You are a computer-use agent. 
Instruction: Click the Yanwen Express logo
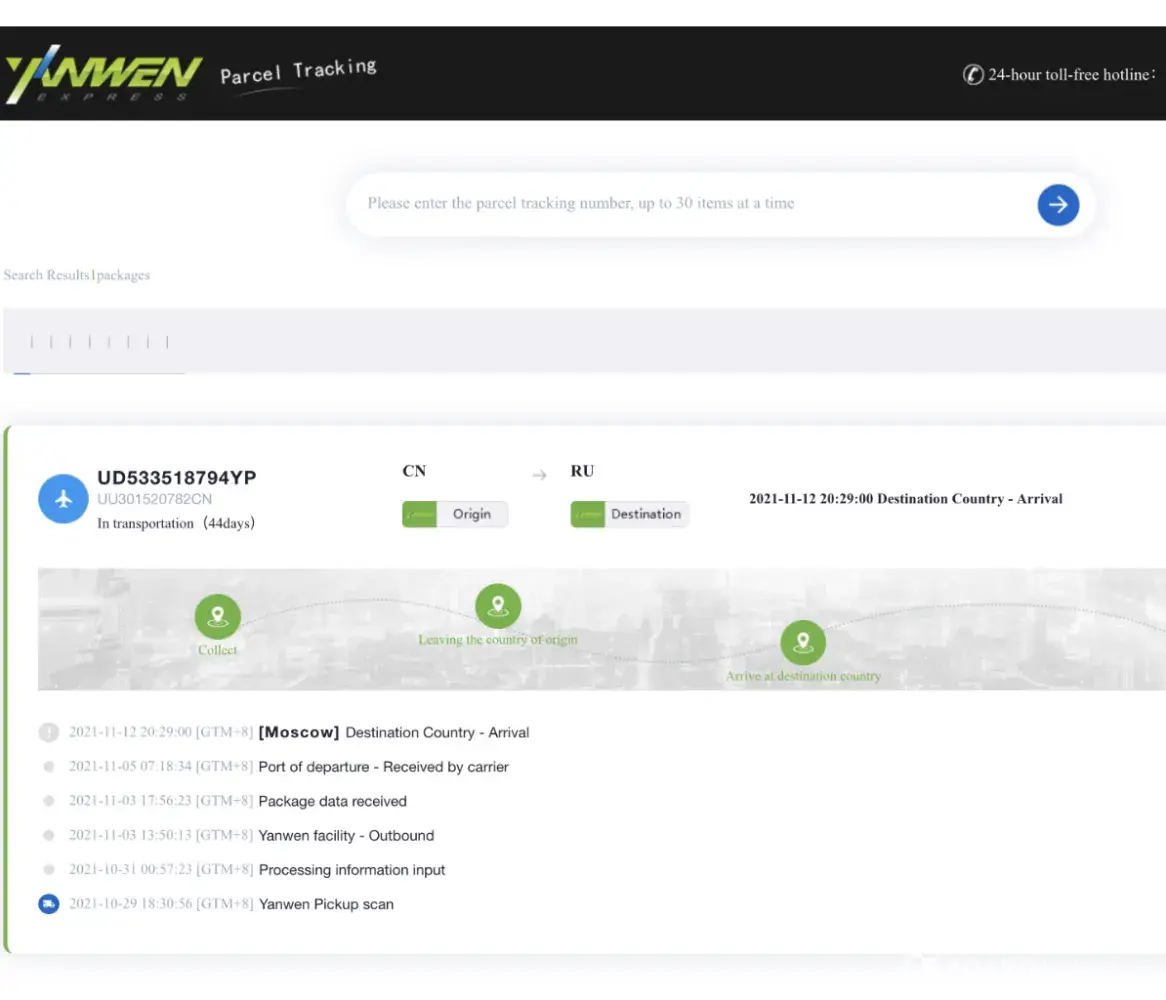coord(103,74)
